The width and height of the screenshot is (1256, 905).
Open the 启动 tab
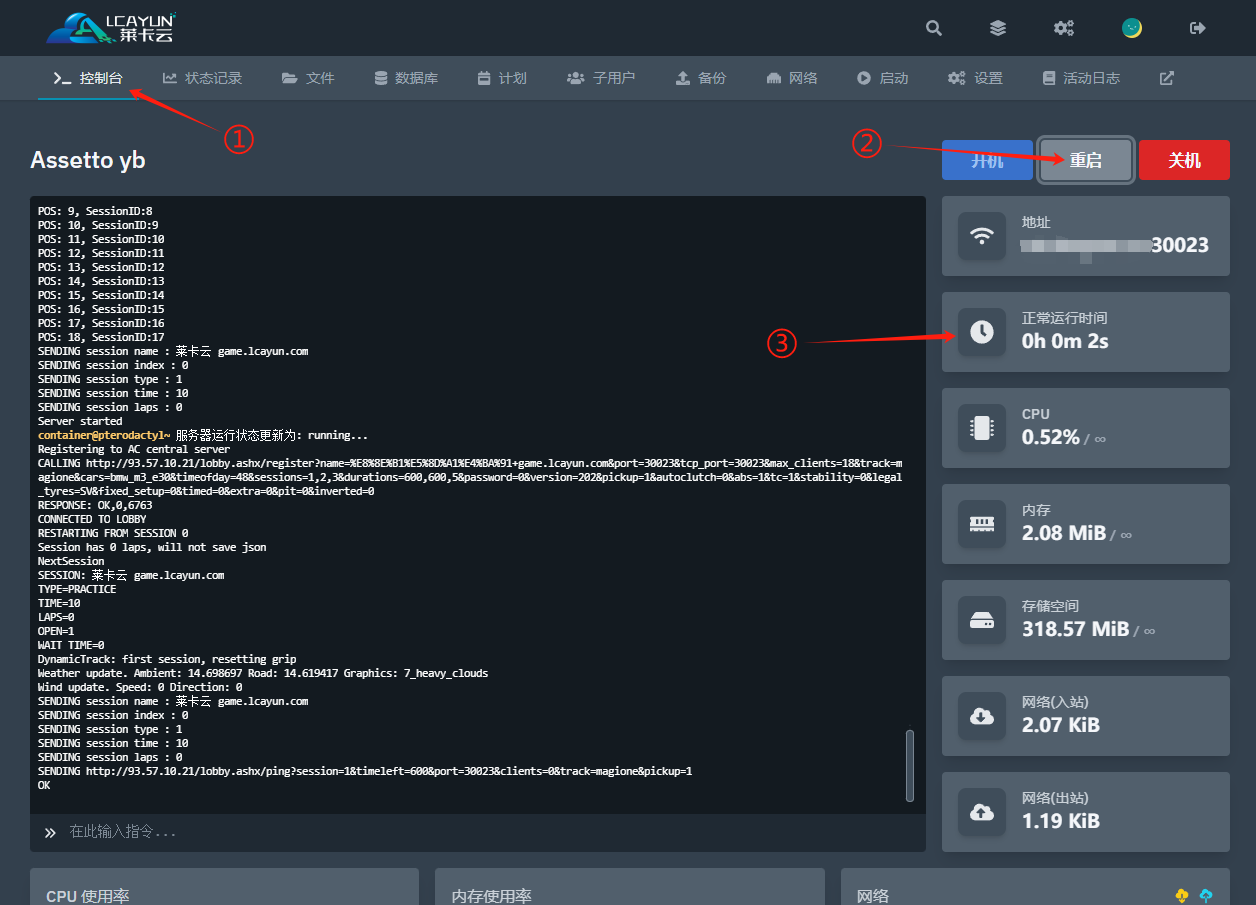[882, 78]
